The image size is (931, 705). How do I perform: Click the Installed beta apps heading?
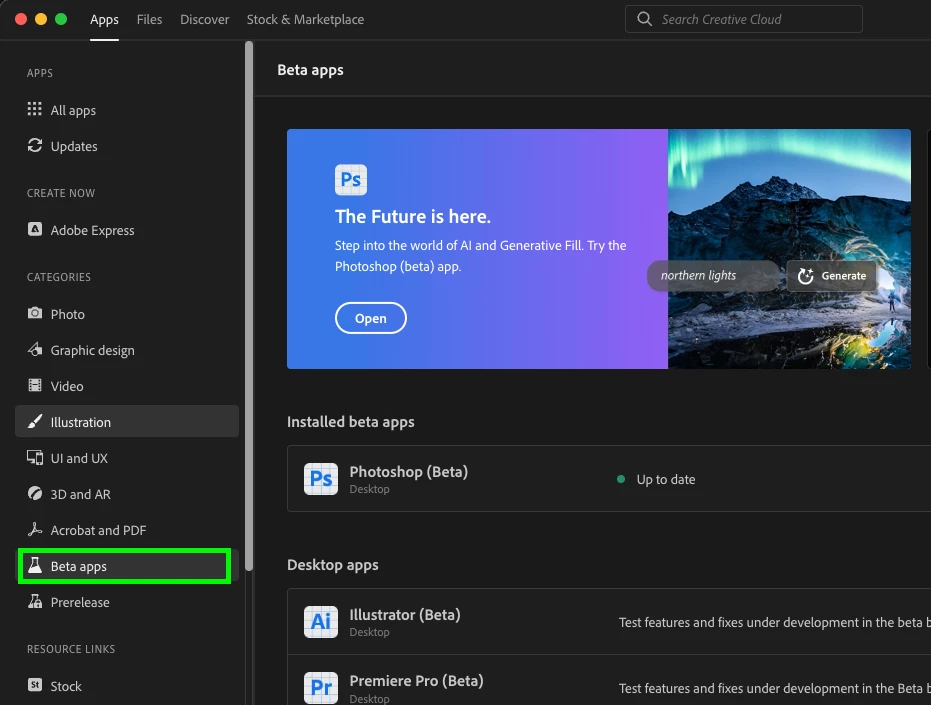(x=350, y=422)
